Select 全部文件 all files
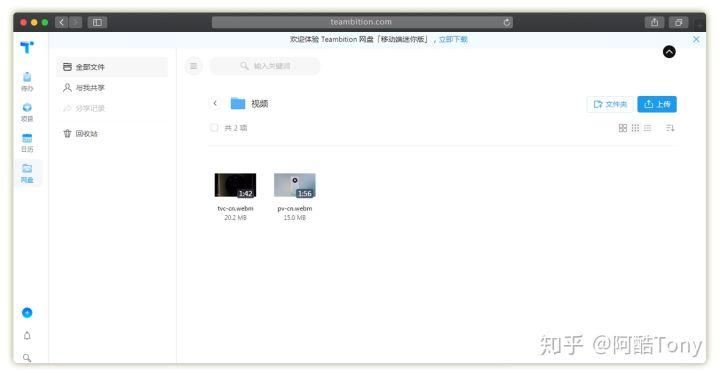This screenshot has width=720, height=377. pos(112,67)
